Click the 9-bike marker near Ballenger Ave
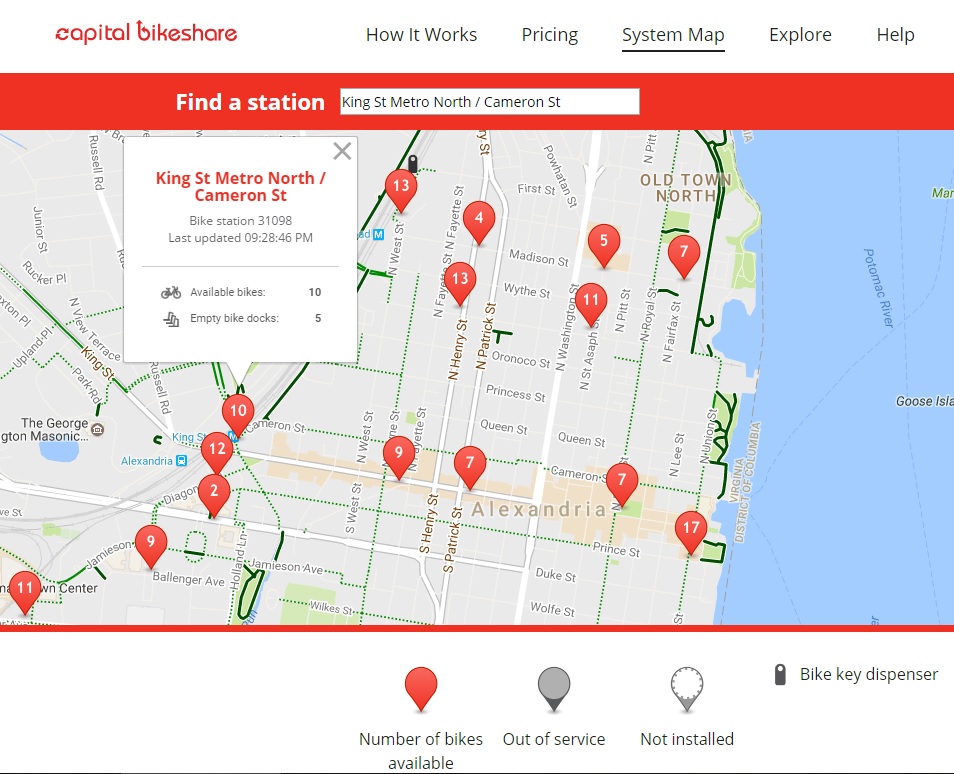The image size is (954, 774). (150, 543)
